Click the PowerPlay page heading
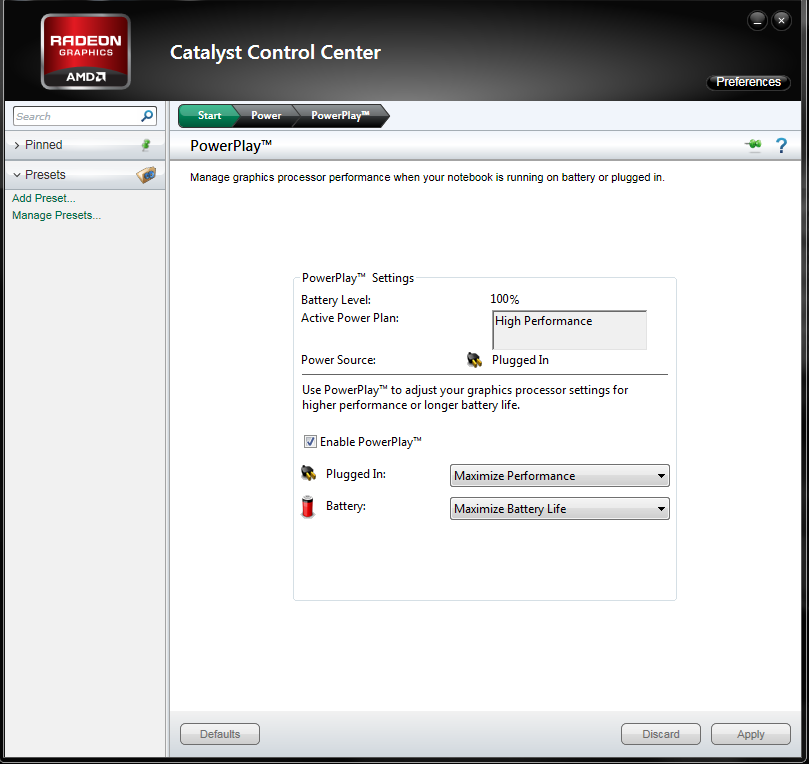 231,146
